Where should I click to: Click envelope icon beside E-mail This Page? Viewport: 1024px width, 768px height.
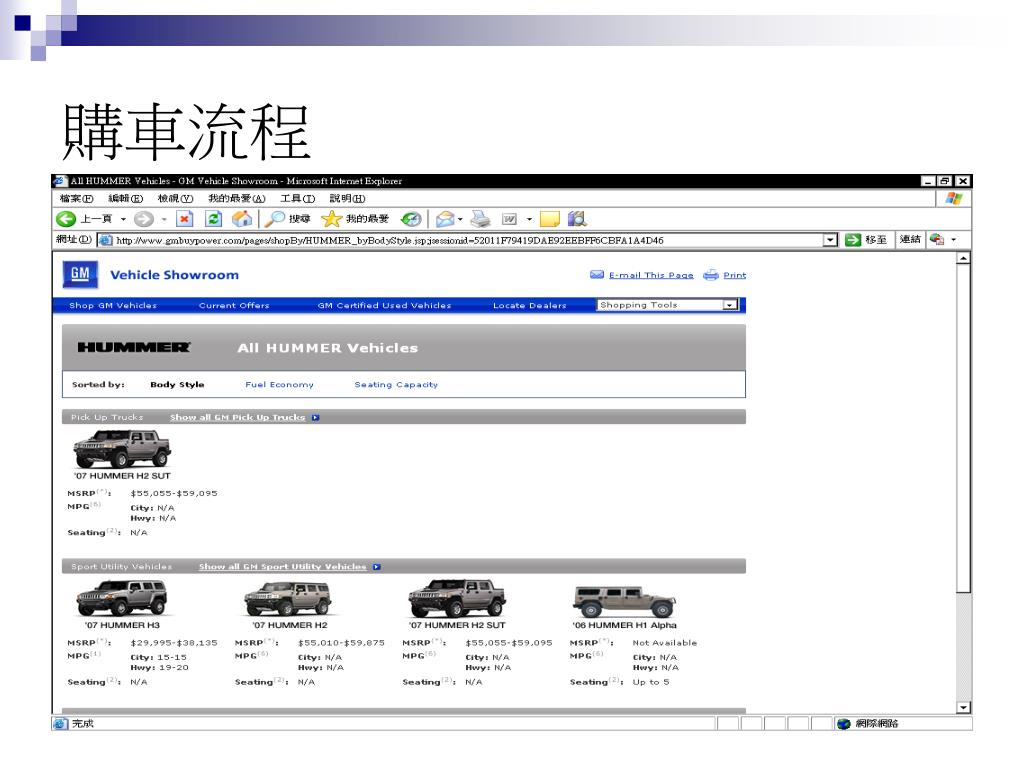597,275
